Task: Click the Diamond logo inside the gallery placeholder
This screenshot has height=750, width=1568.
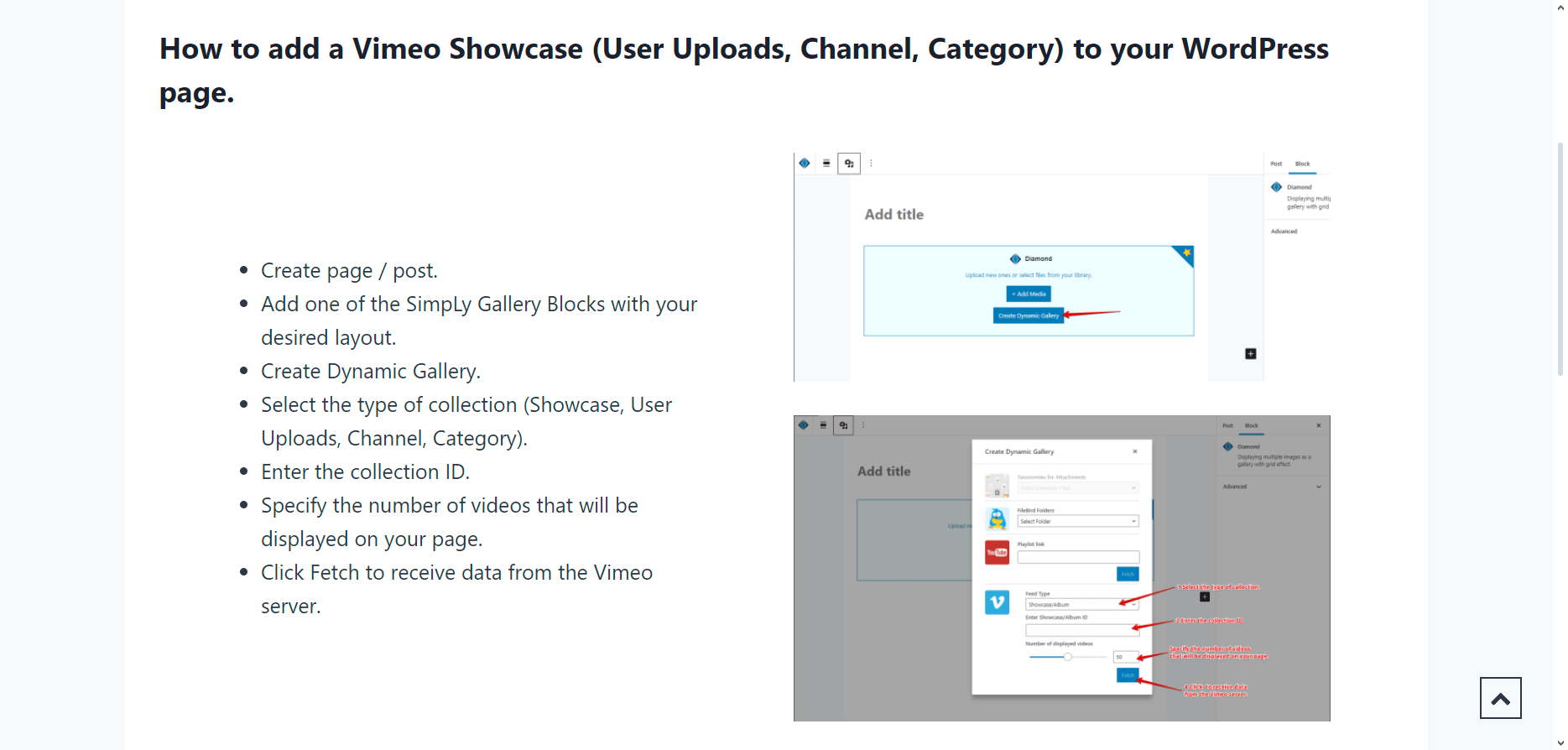Action: (x=1015, y=258)
